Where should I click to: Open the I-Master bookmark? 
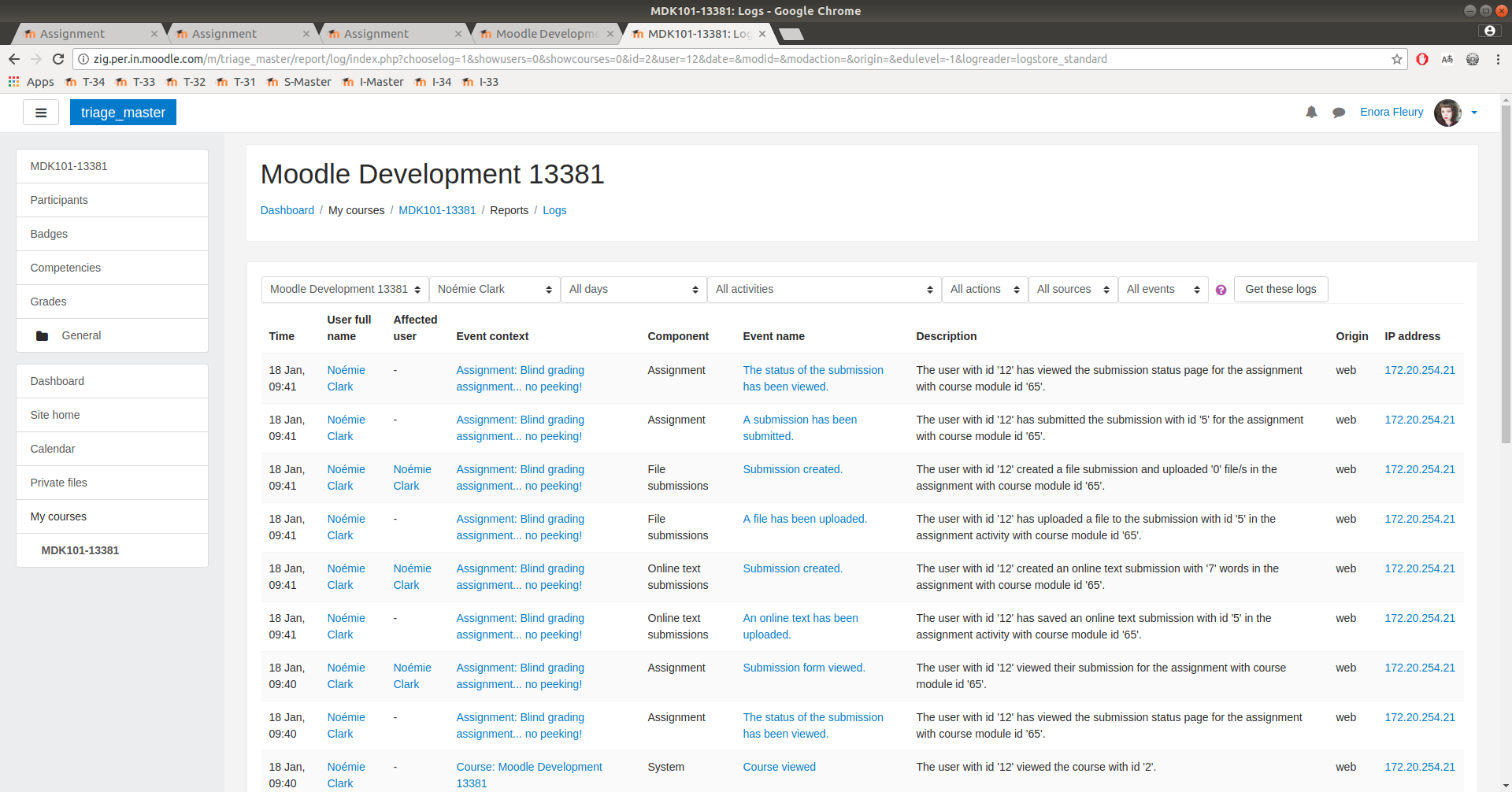pos(373,82)
